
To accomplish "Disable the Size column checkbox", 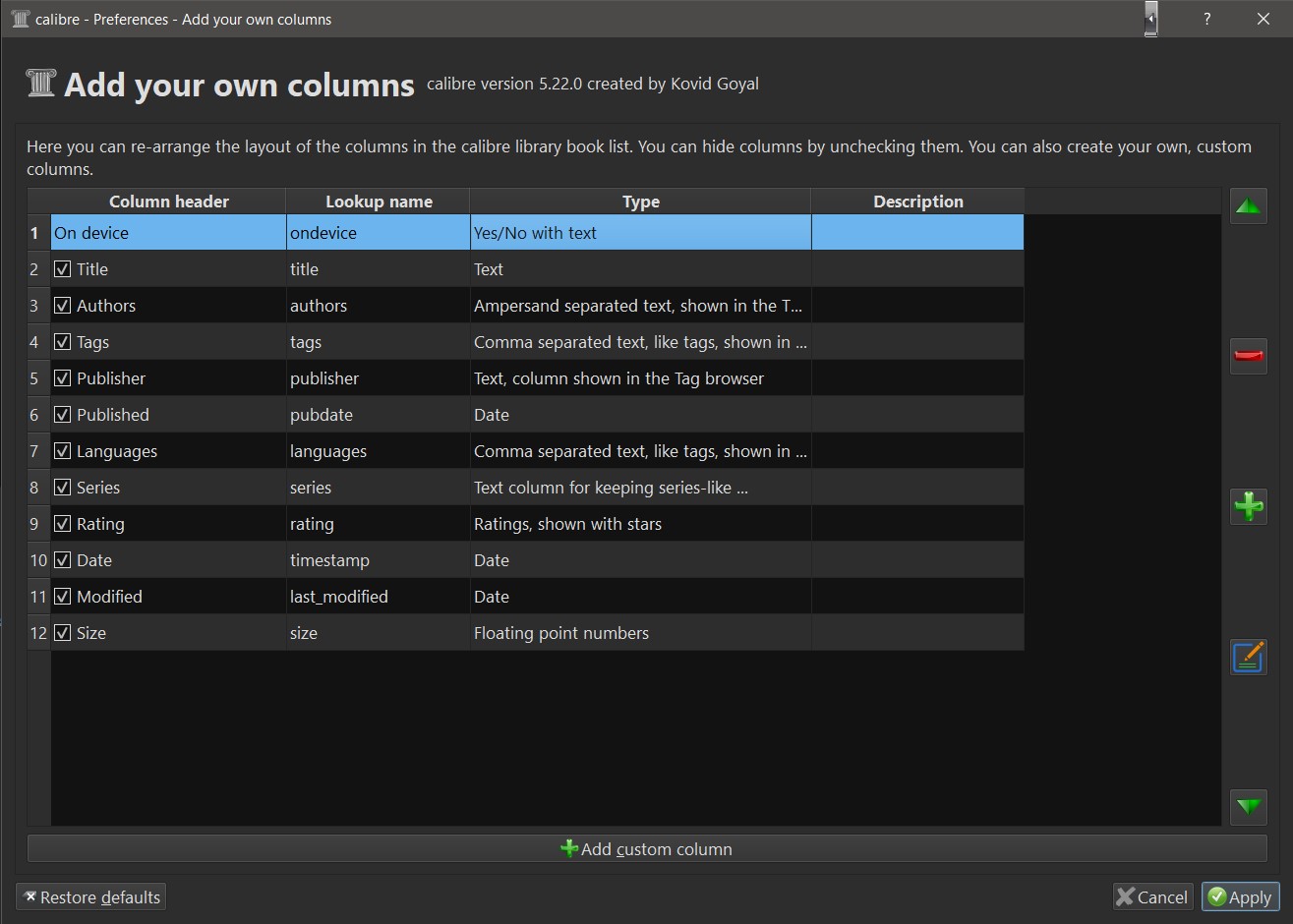I will point(63,633).
